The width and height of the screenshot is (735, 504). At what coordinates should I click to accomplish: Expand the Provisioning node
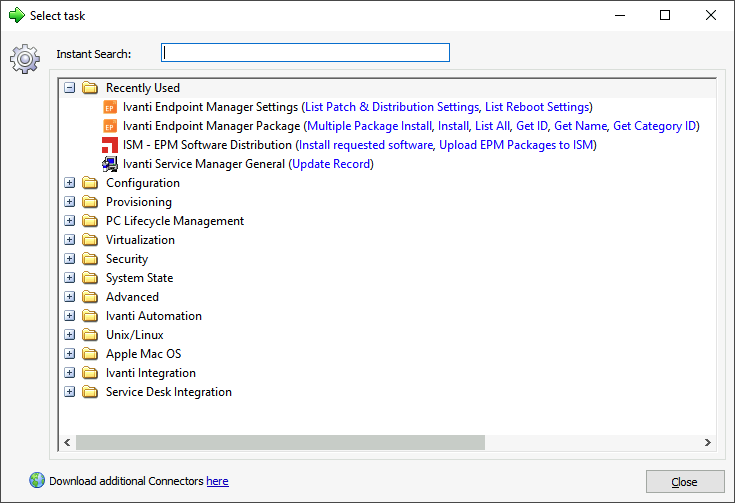69,202
